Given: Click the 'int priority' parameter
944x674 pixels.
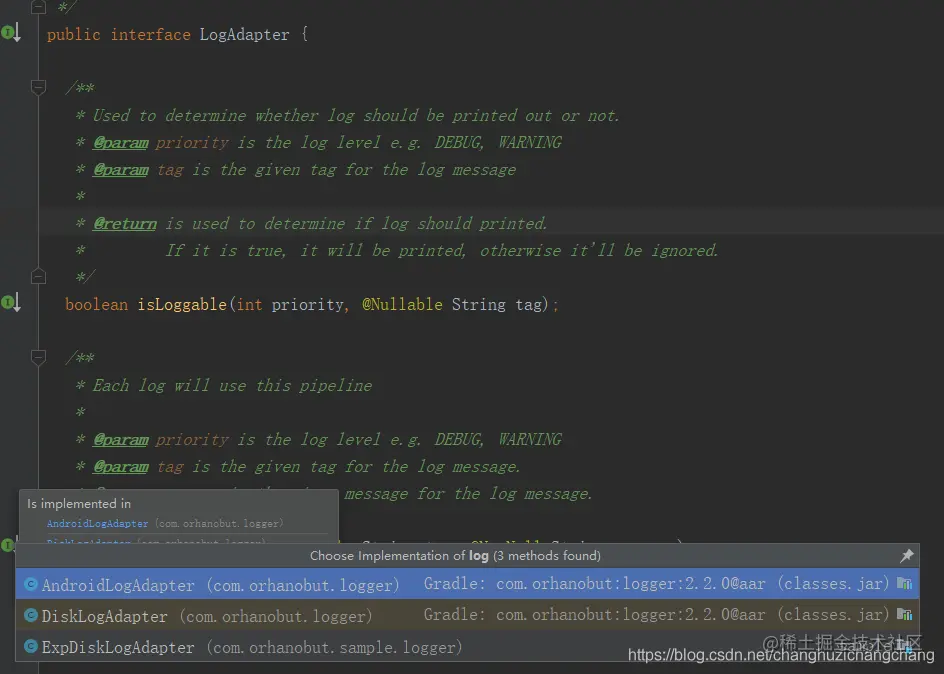Looking at the screenshot, I should pos(290,305).
